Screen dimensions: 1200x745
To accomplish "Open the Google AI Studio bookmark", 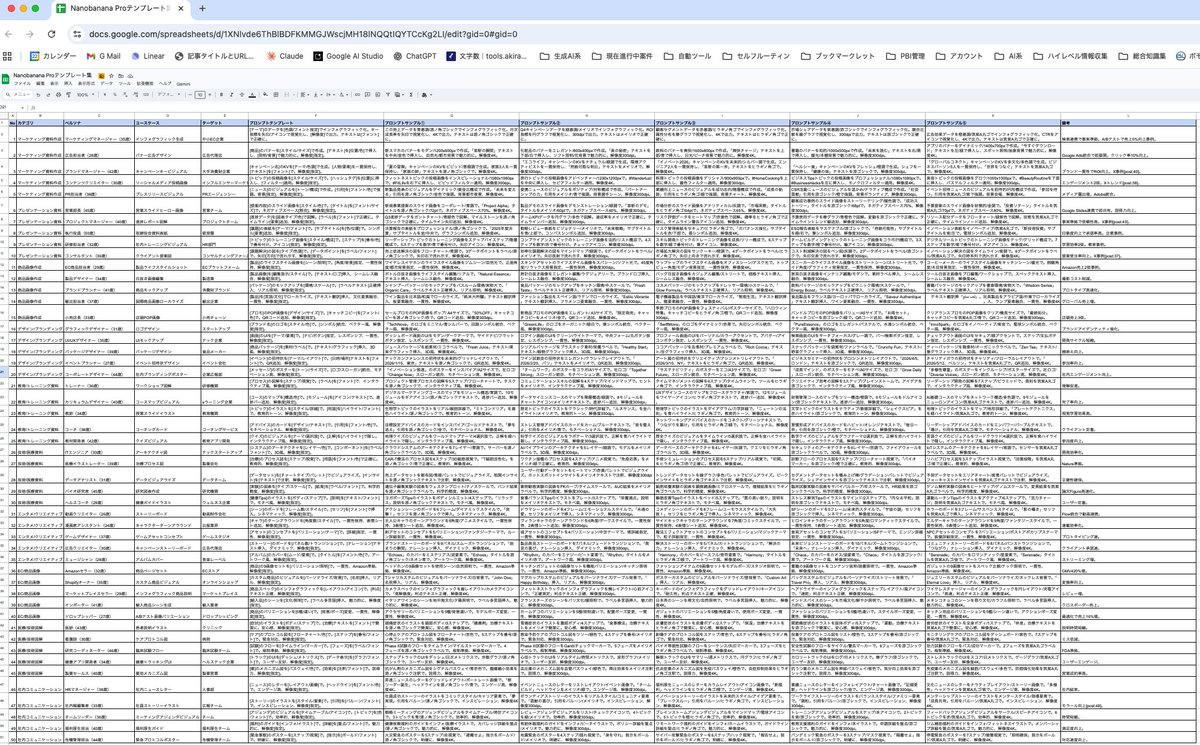I will tap(347, 56).
